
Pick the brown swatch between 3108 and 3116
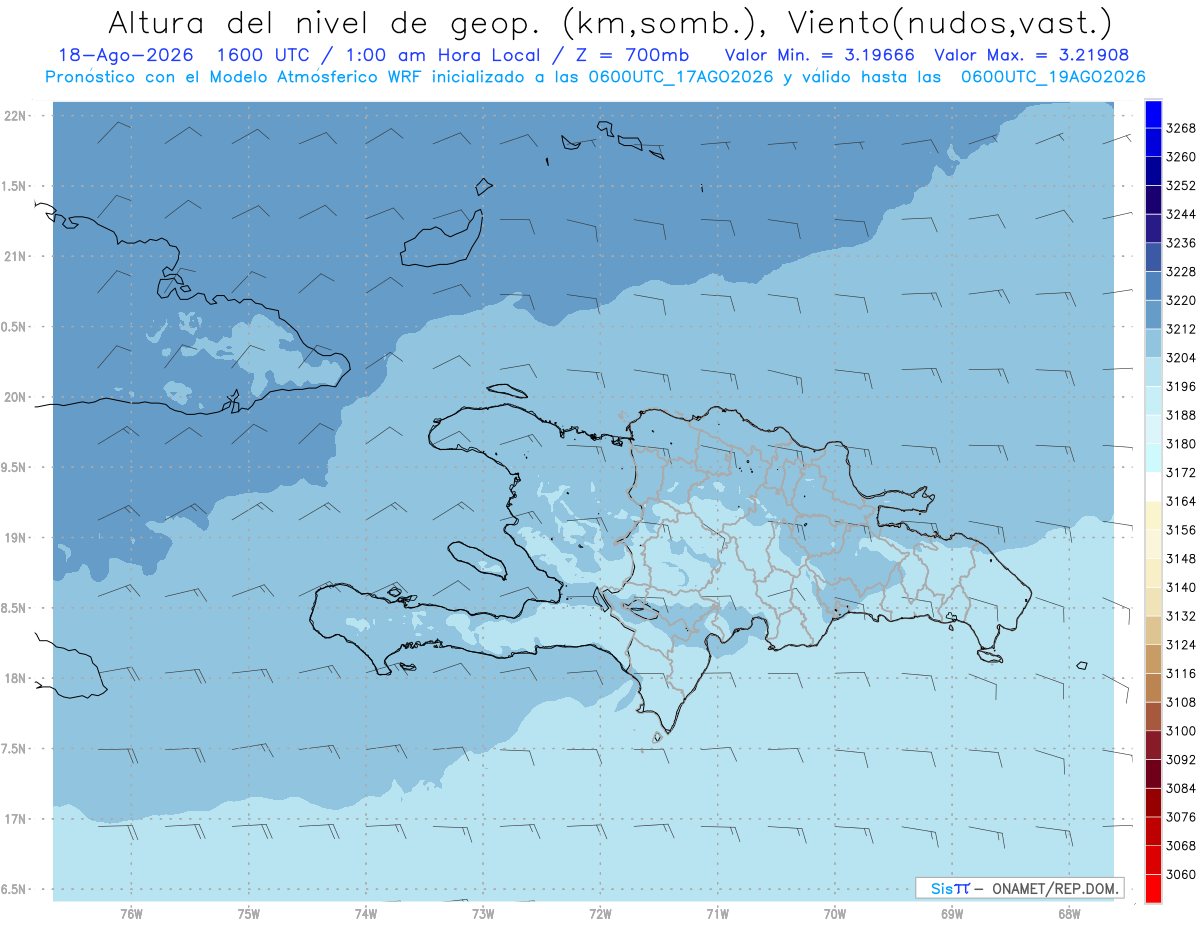point(1153,687)
